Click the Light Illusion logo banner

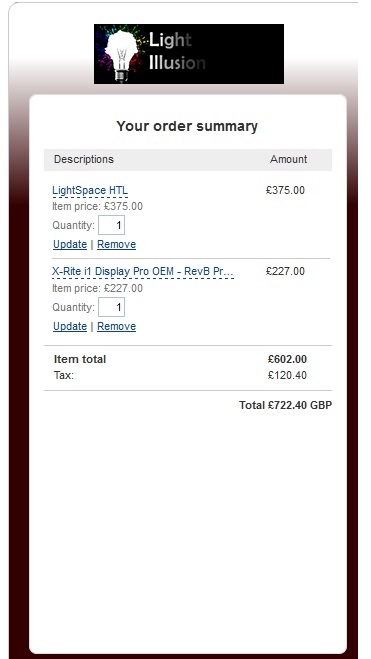pos(189,54)
